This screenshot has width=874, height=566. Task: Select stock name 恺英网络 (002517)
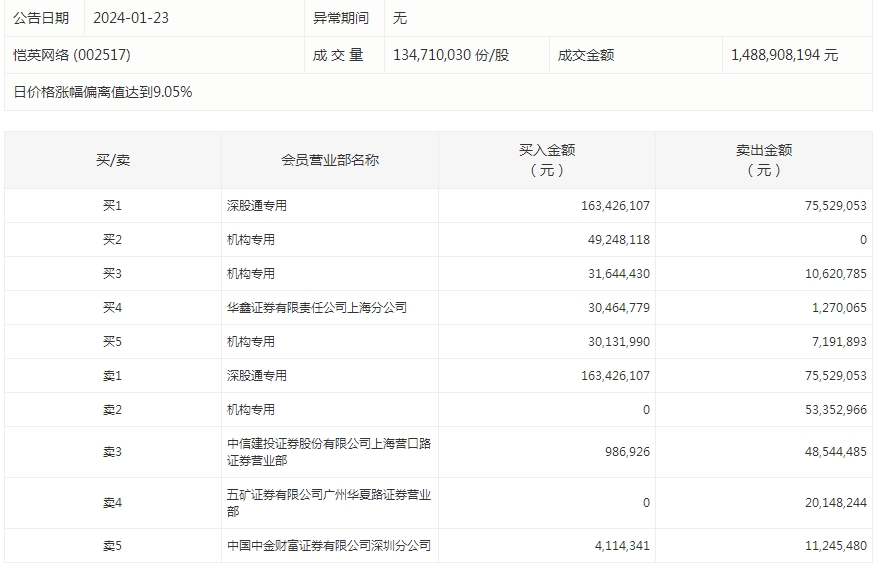[72, 55]
